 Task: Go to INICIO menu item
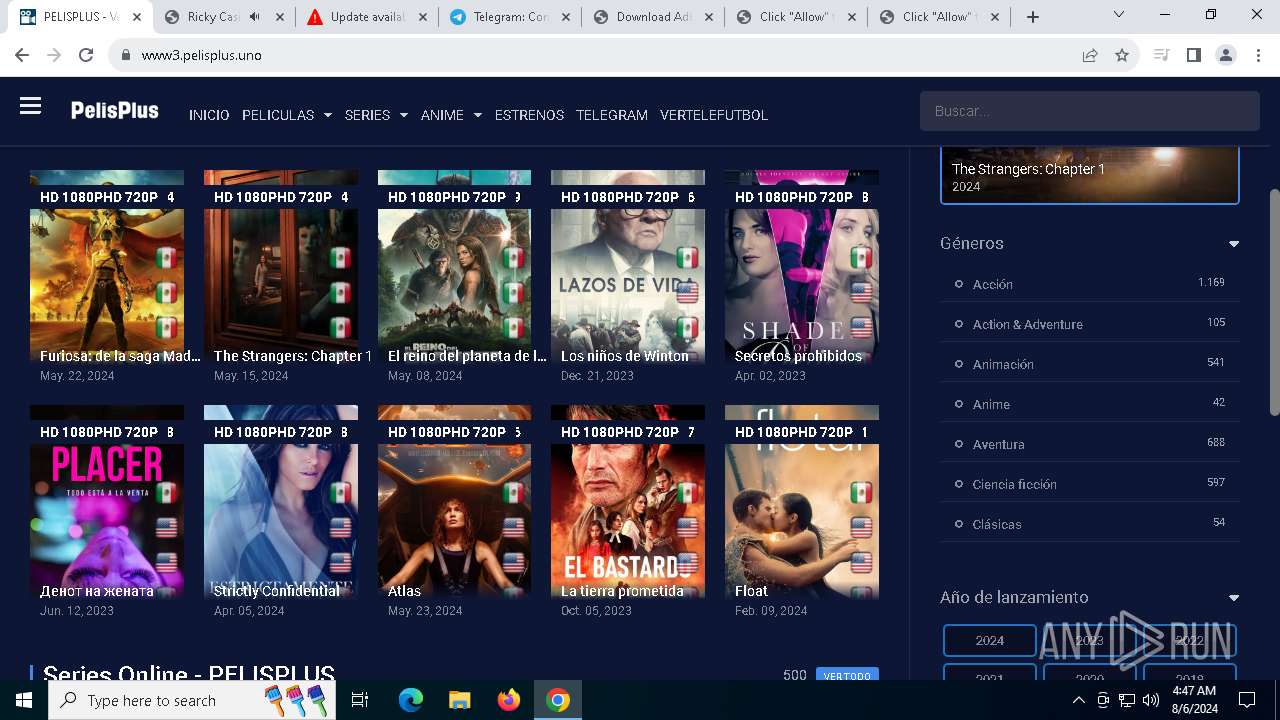coord(209,115)
